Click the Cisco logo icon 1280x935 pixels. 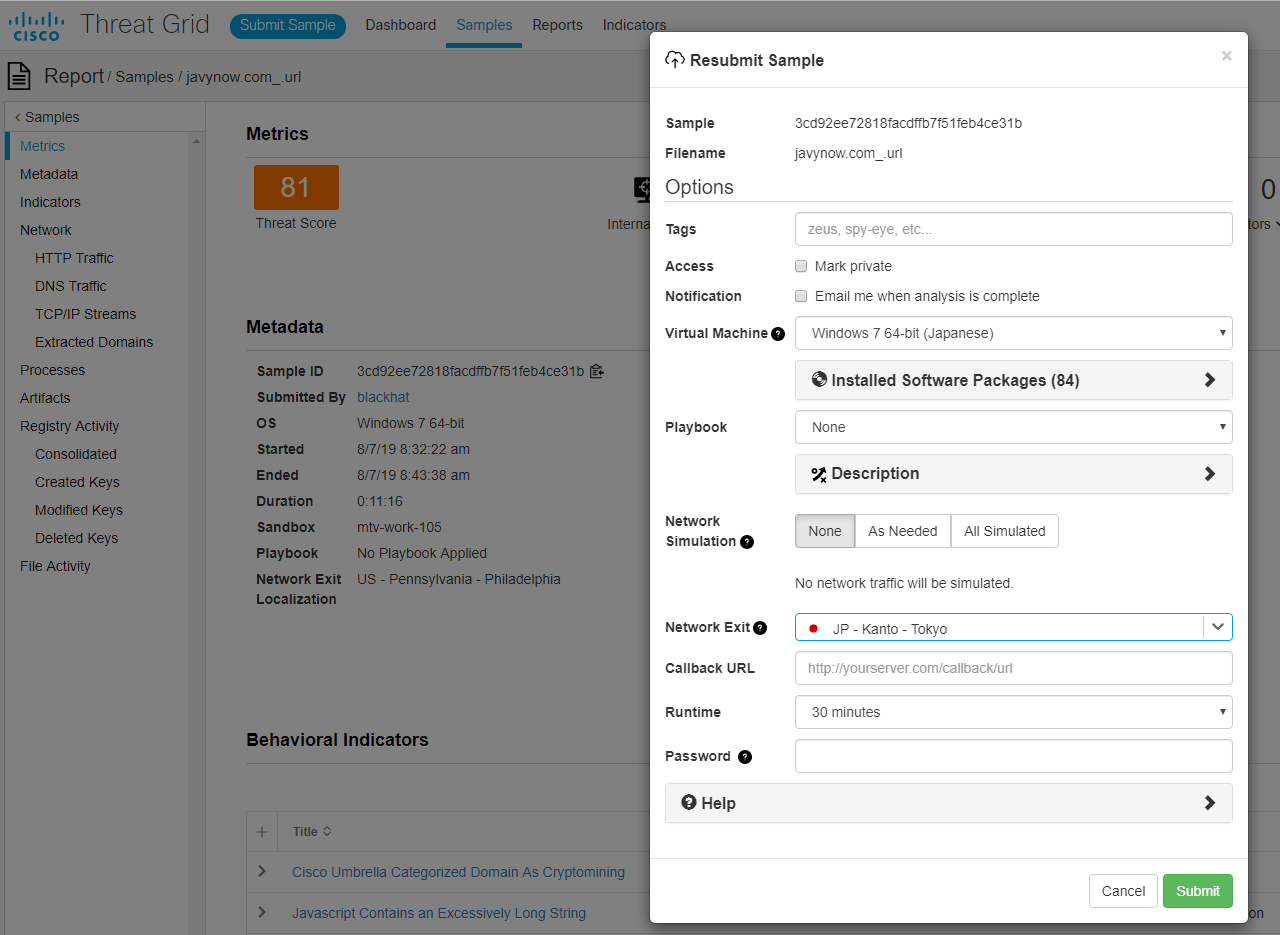coord(37,25)
